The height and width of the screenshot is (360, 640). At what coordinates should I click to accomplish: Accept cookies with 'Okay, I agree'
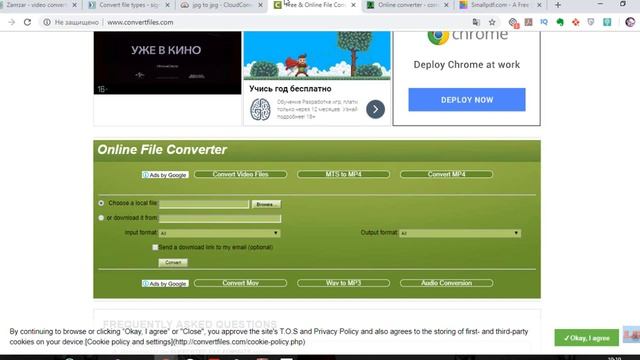[587, 338]
